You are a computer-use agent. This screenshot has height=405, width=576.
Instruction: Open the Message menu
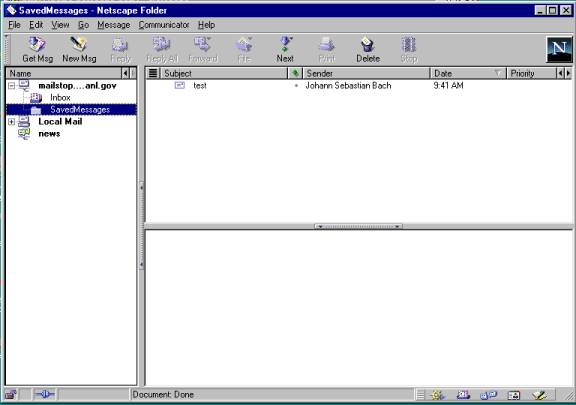point(114,25)
